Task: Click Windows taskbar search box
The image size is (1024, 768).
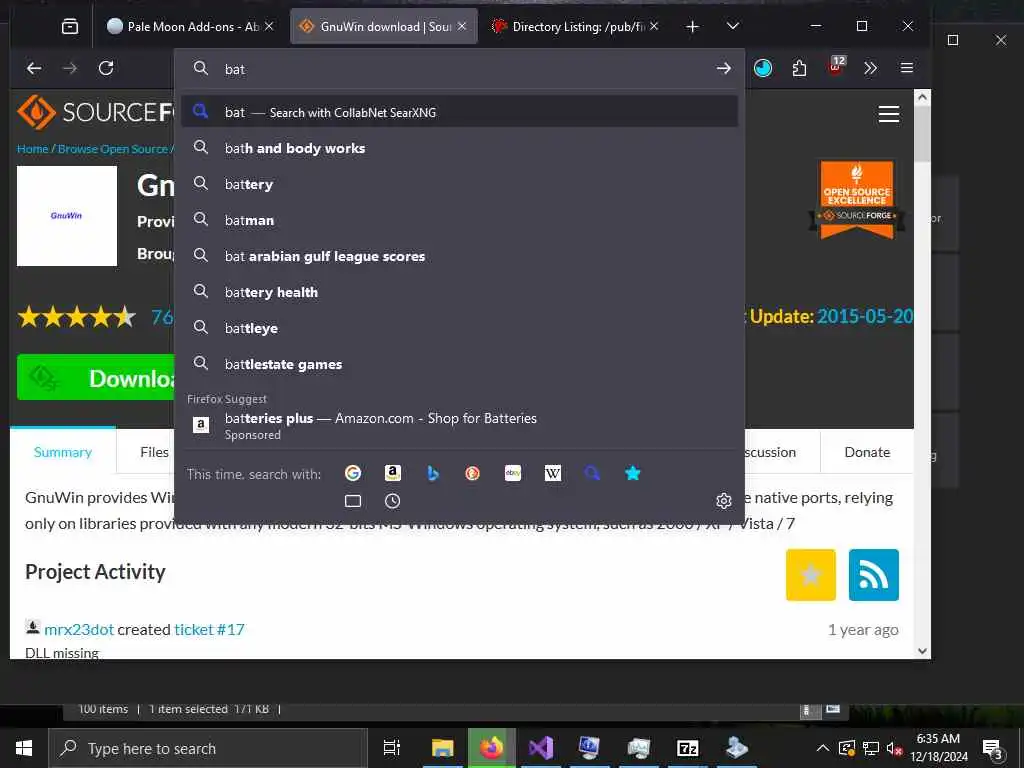Action: pos(208,748)
